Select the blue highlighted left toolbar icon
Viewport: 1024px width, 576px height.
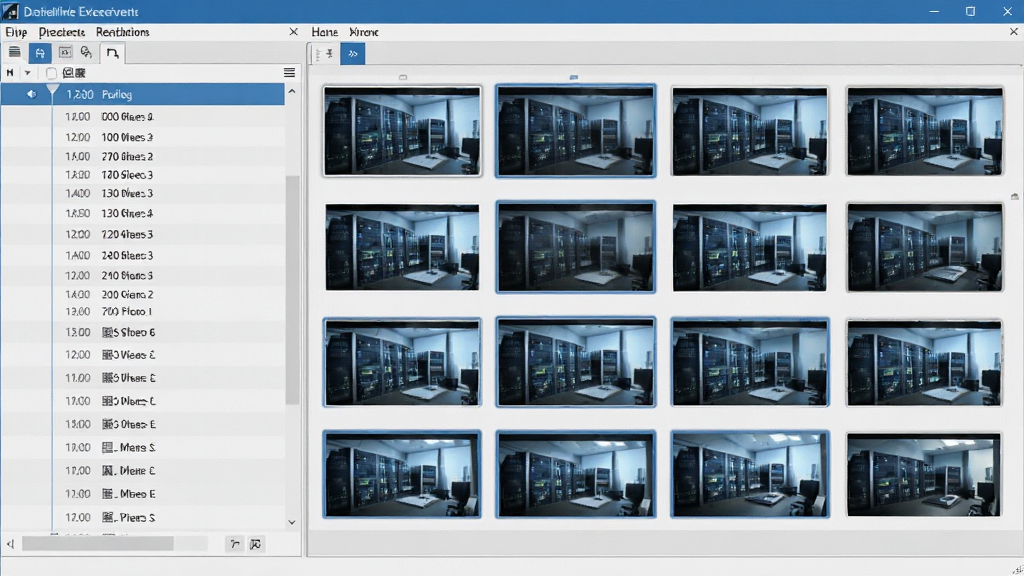[40, 53]
